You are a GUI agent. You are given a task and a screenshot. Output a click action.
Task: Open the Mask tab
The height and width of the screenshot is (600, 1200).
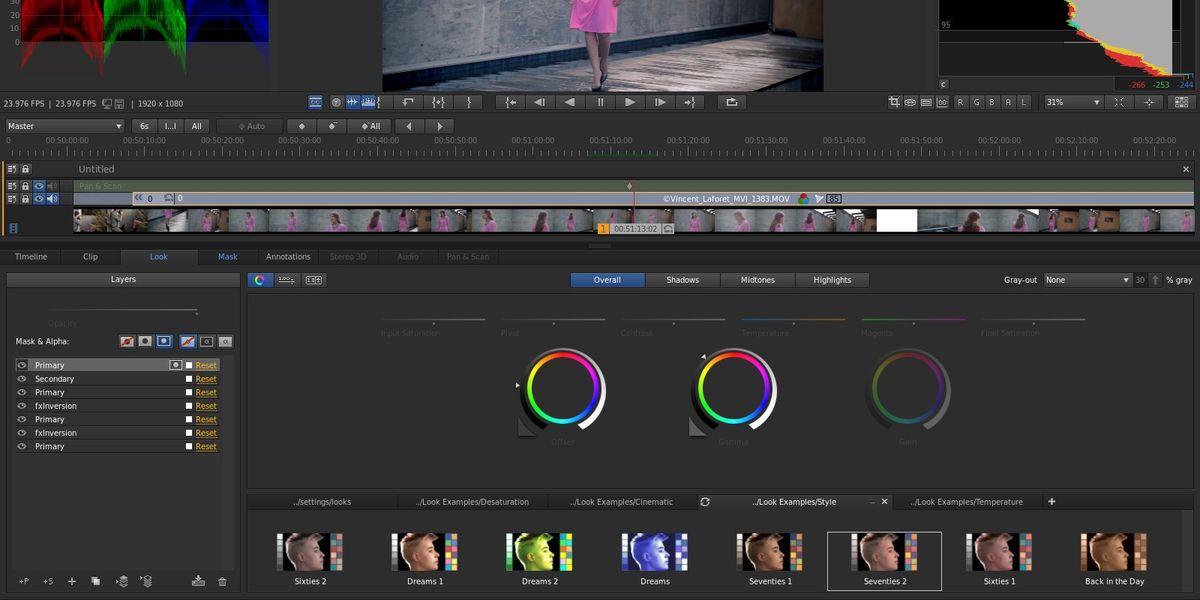tap(228, 257)
